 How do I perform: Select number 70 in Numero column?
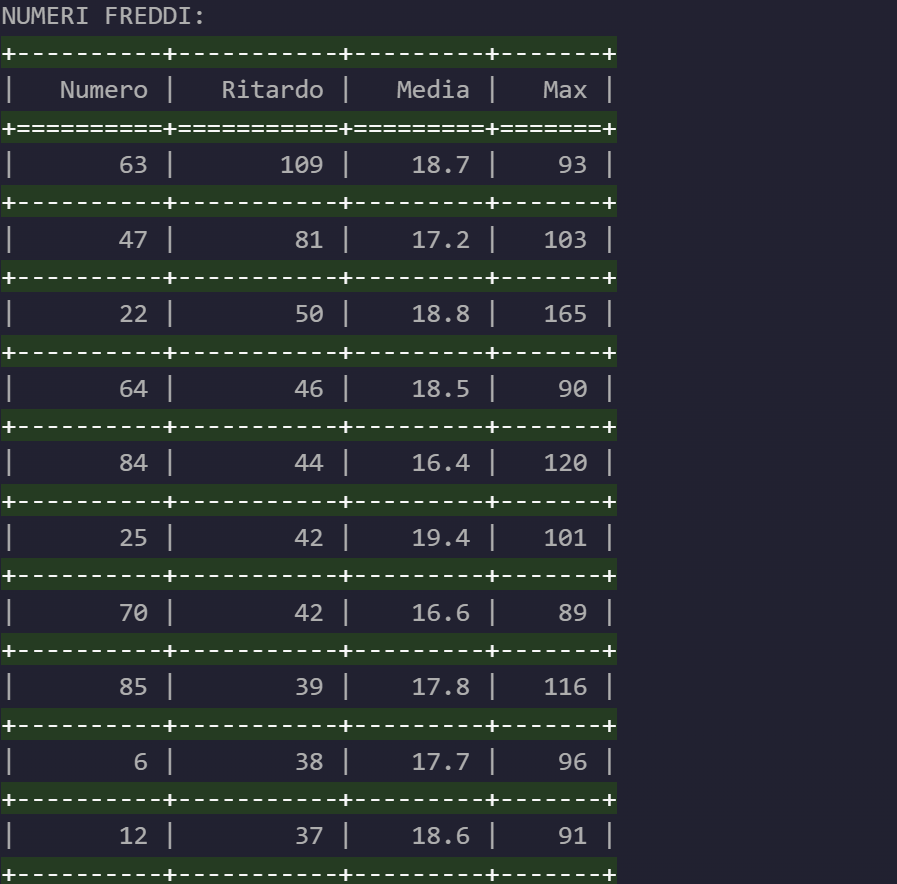(x=133, y=612)
